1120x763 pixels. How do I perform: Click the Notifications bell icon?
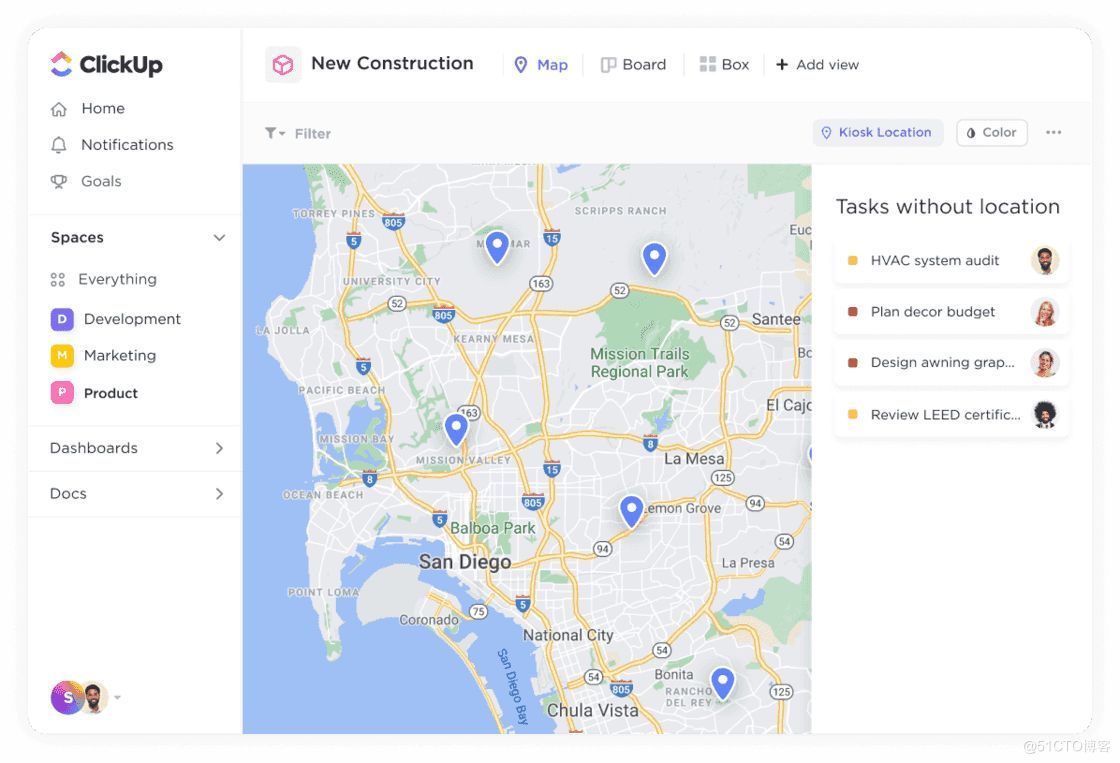point(59,145)
